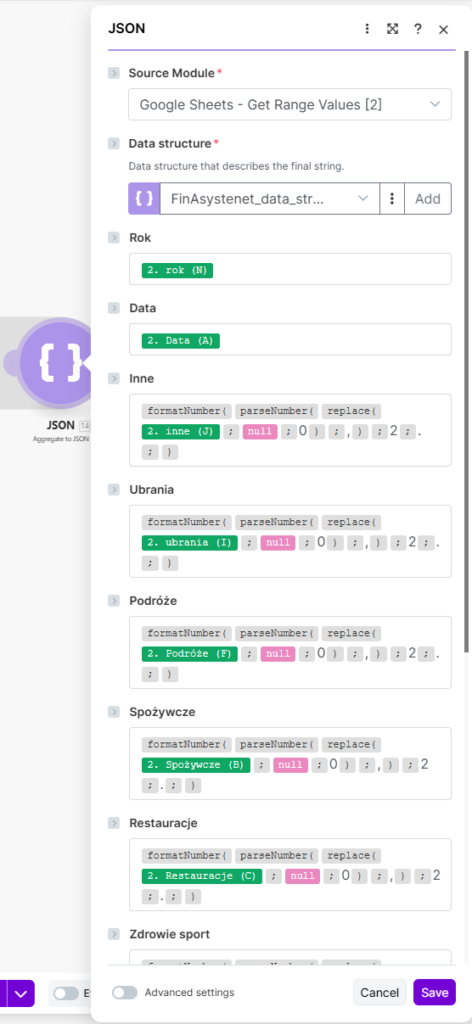Toggle Advanced settings switch
472x1024 pixels.
[125, 993]
